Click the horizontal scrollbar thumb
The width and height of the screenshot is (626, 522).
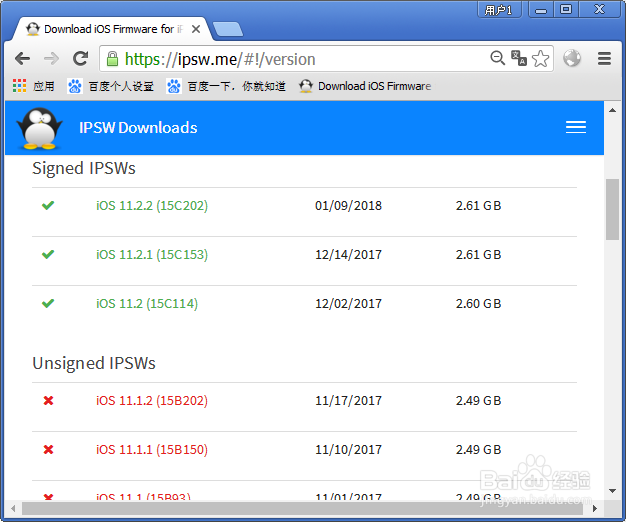[302, 508]
